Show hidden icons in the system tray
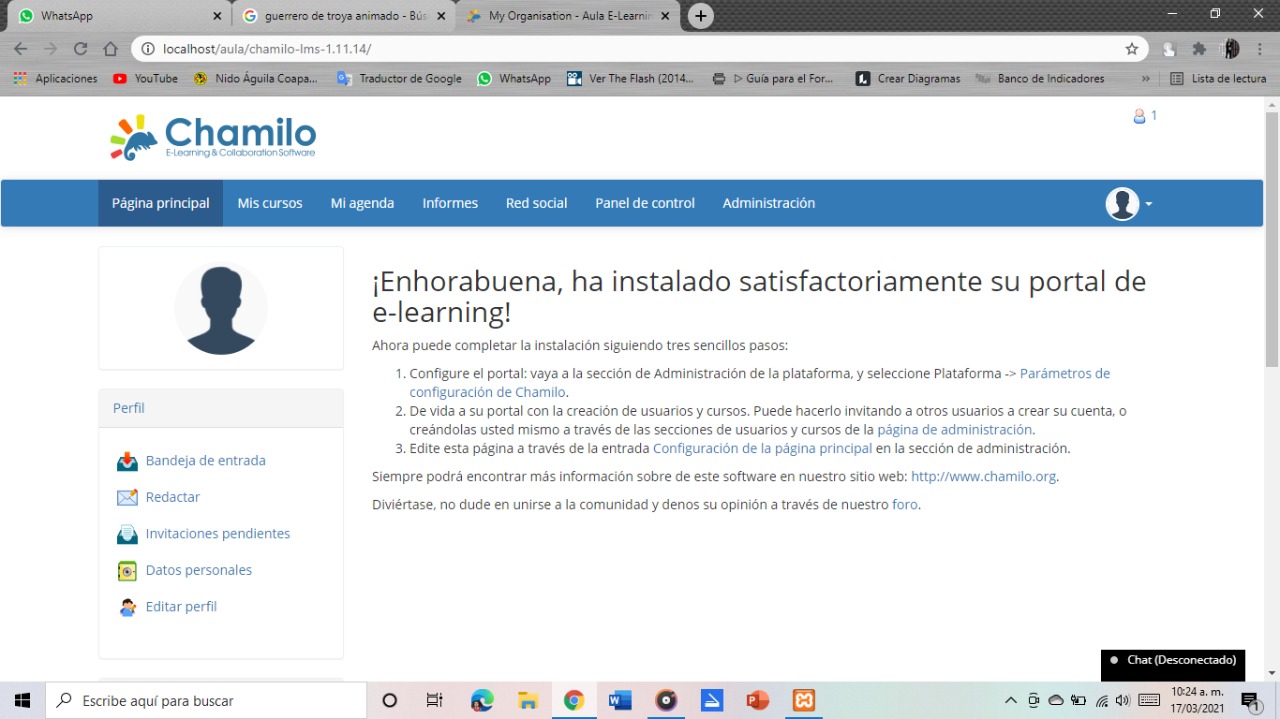Image resolution: width=1280 pixels, height=719 pixels. click(x=1011, y=700)
